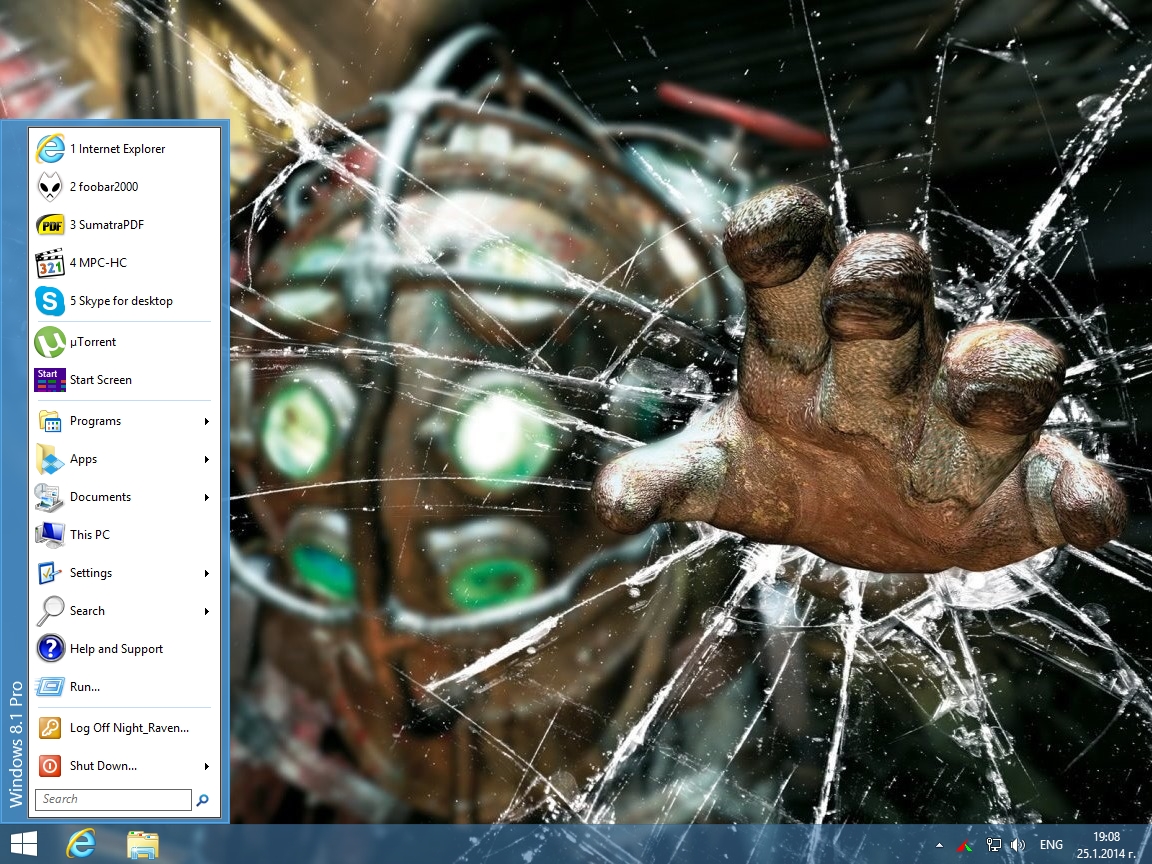Click the magnifier beside the search box
This screenshot has height=864, width=1152.
203,800
